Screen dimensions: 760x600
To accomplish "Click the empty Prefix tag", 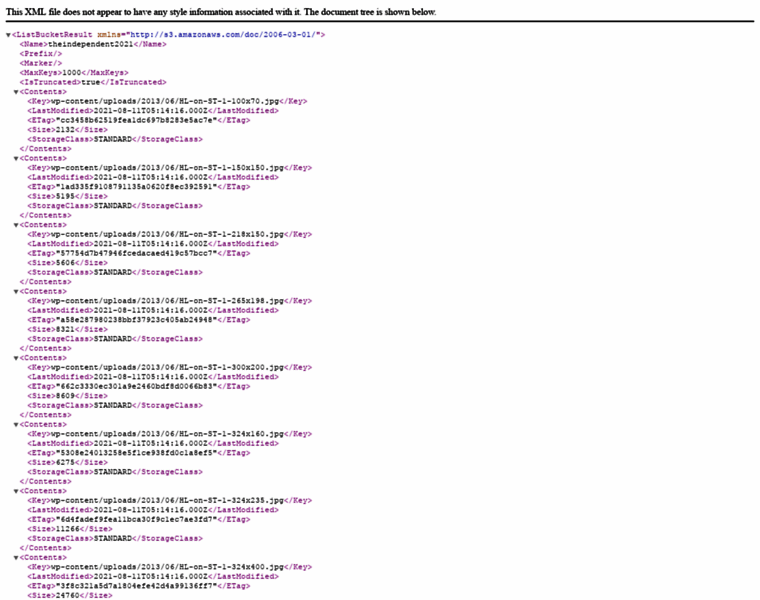I will click(x=41, y=54).
